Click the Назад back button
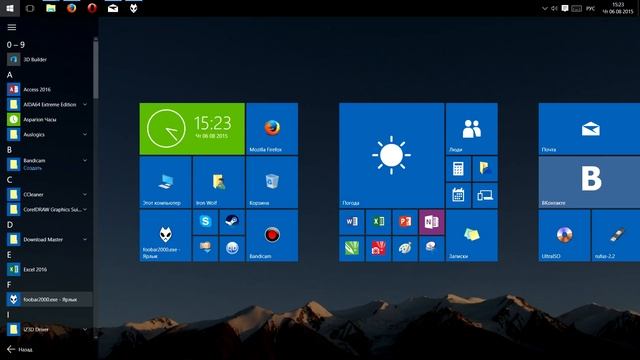This screenshot has width=640, height=360. tap(20, 349)
